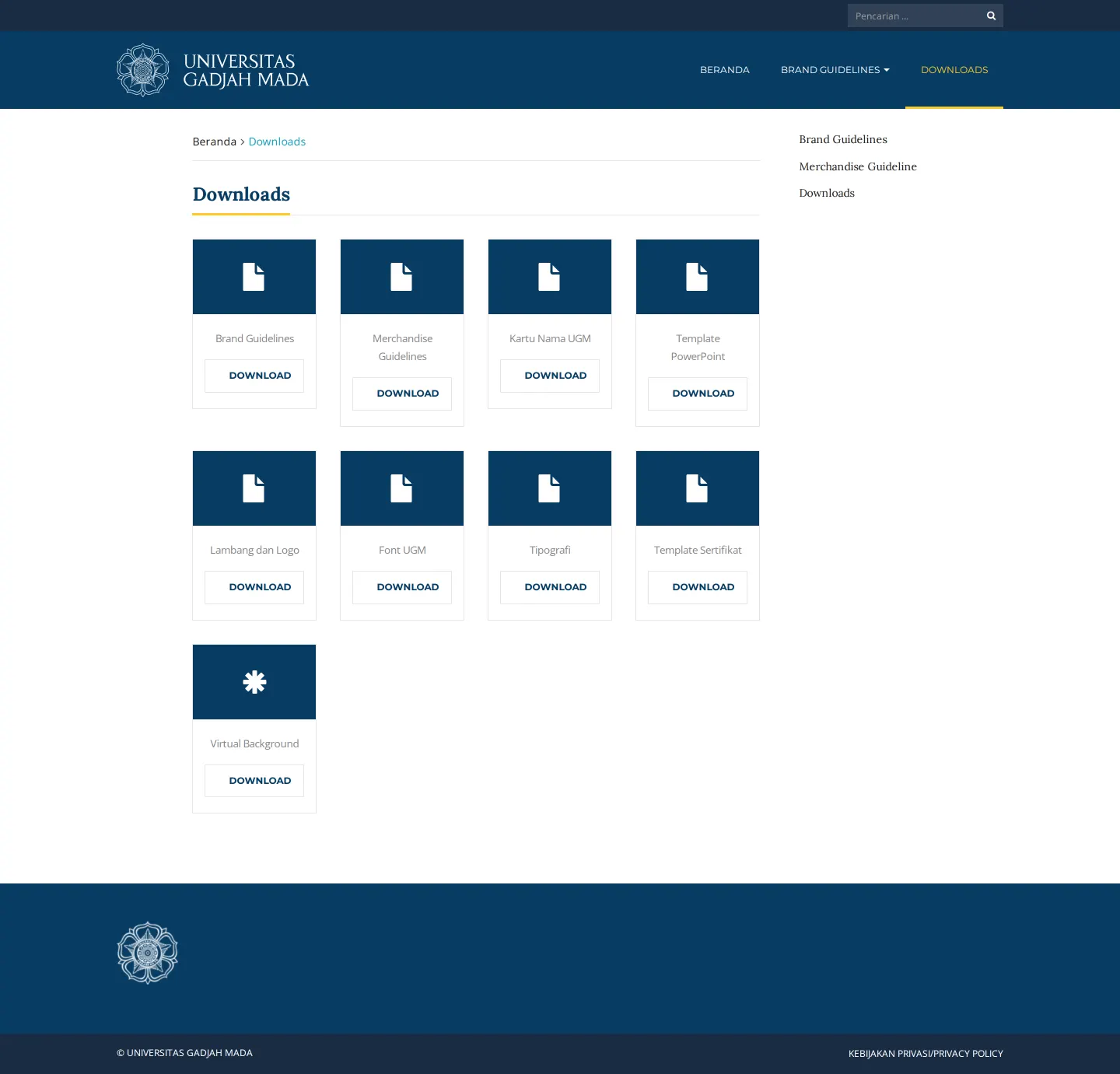
Task: Open the Beranda menu item
Action: tap(724, 70)
